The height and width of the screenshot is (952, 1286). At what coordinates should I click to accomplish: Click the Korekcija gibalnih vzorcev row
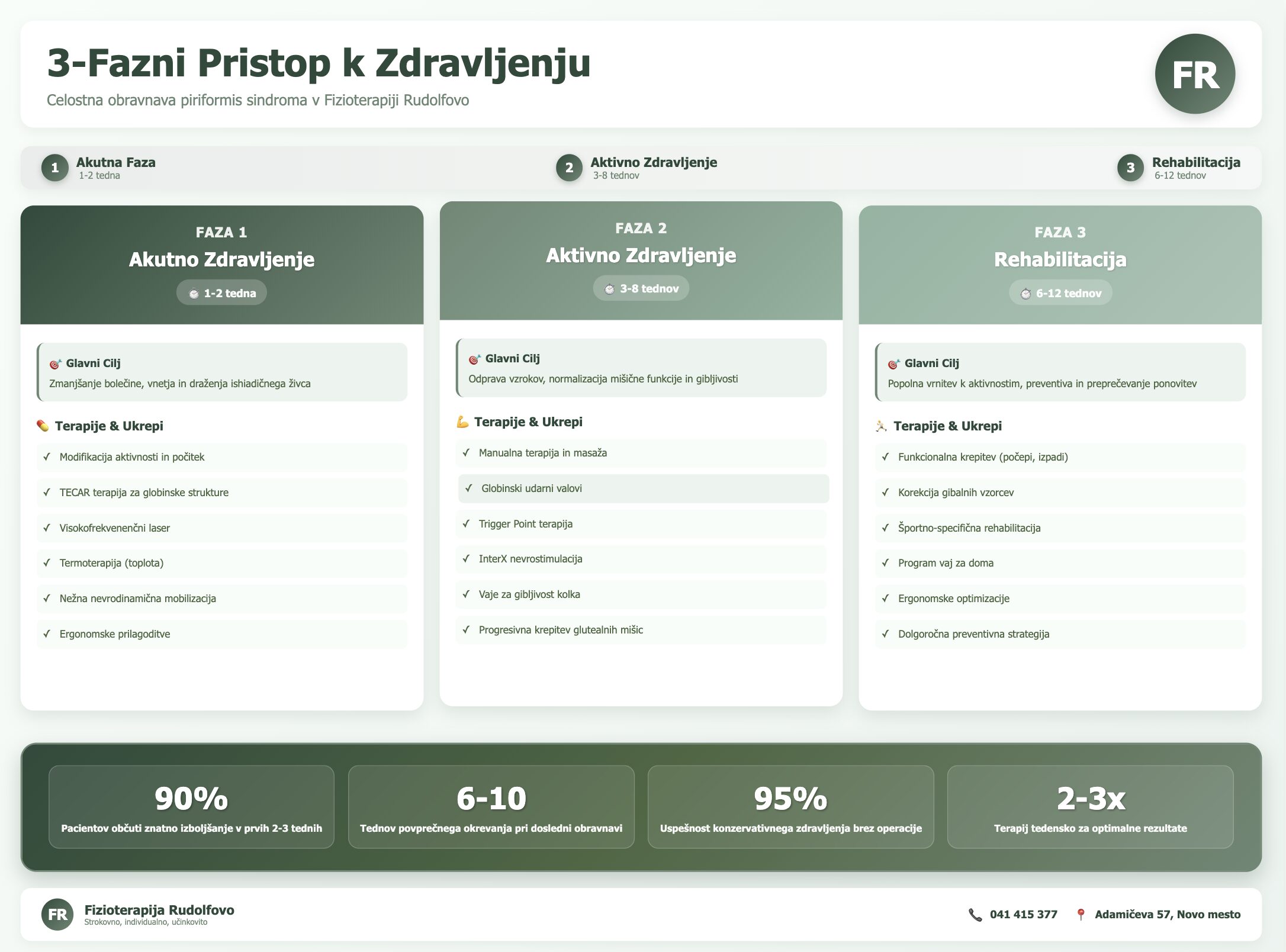point(1060,493)
